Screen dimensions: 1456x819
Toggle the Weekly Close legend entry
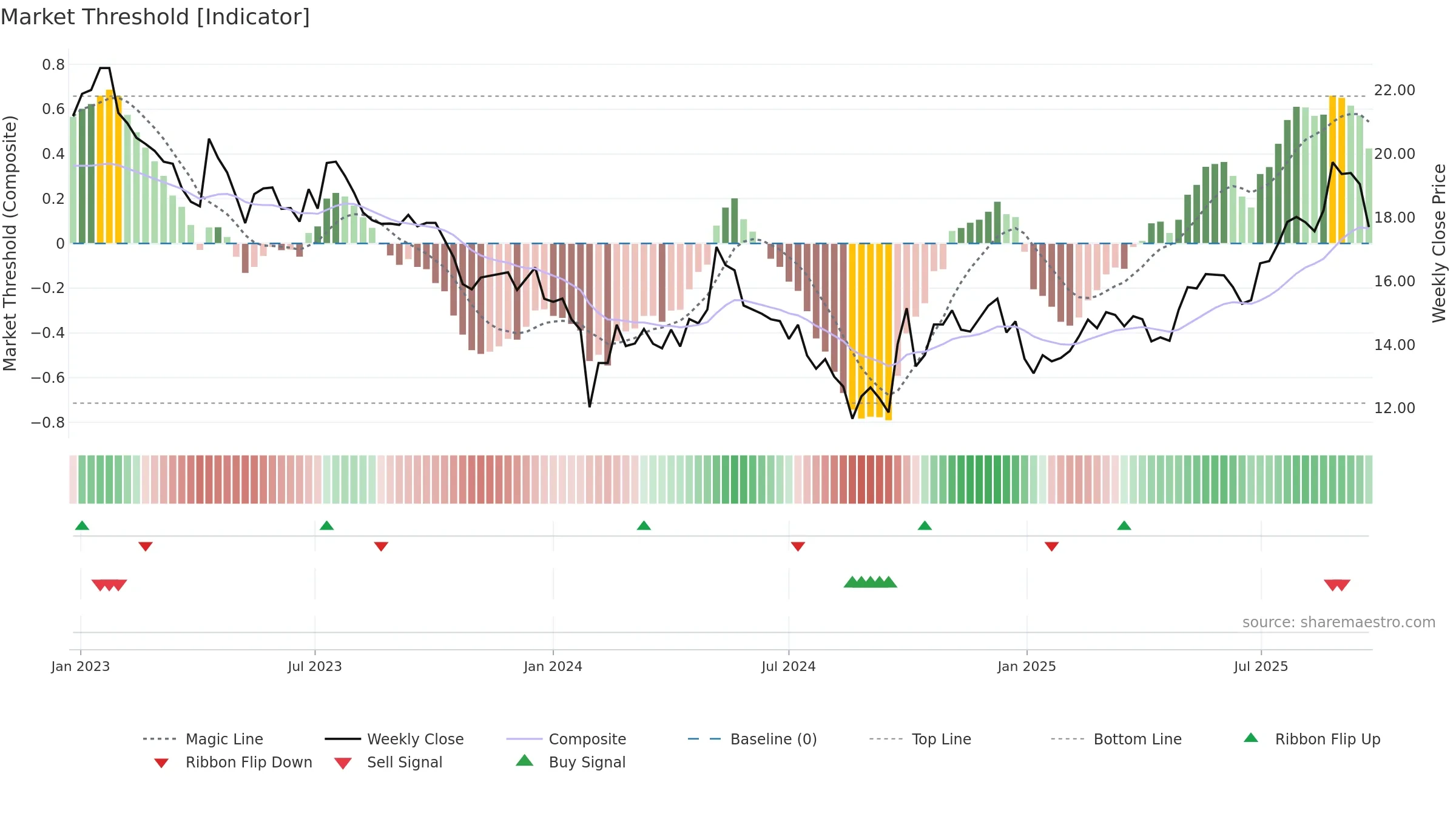tap(394, 739)
